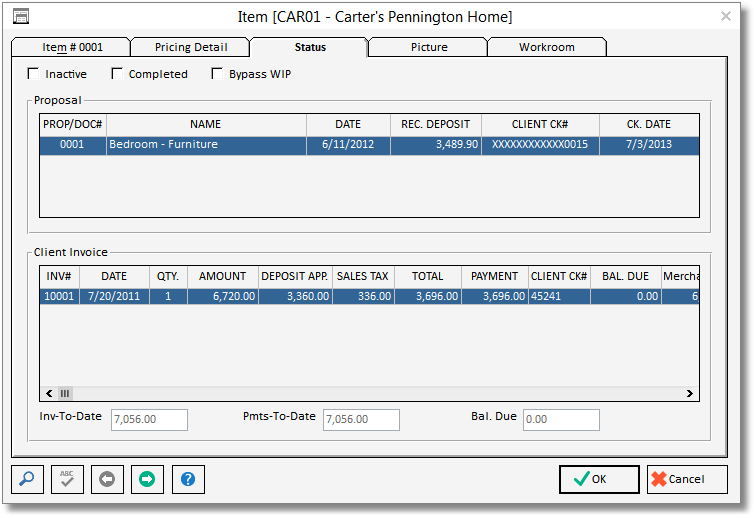This screenshot has height=518, width=755.
Task: Go to next item with green arrow
Action: point(147,479)
